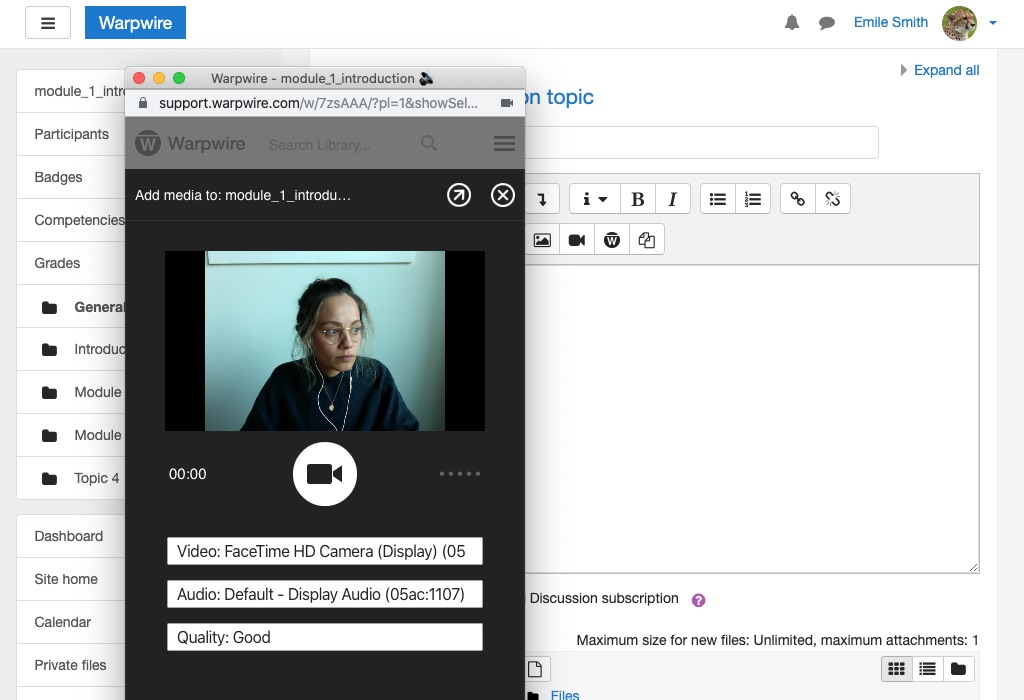Click the user avatar picture
1024x700 pixels.
pos(959,24)
